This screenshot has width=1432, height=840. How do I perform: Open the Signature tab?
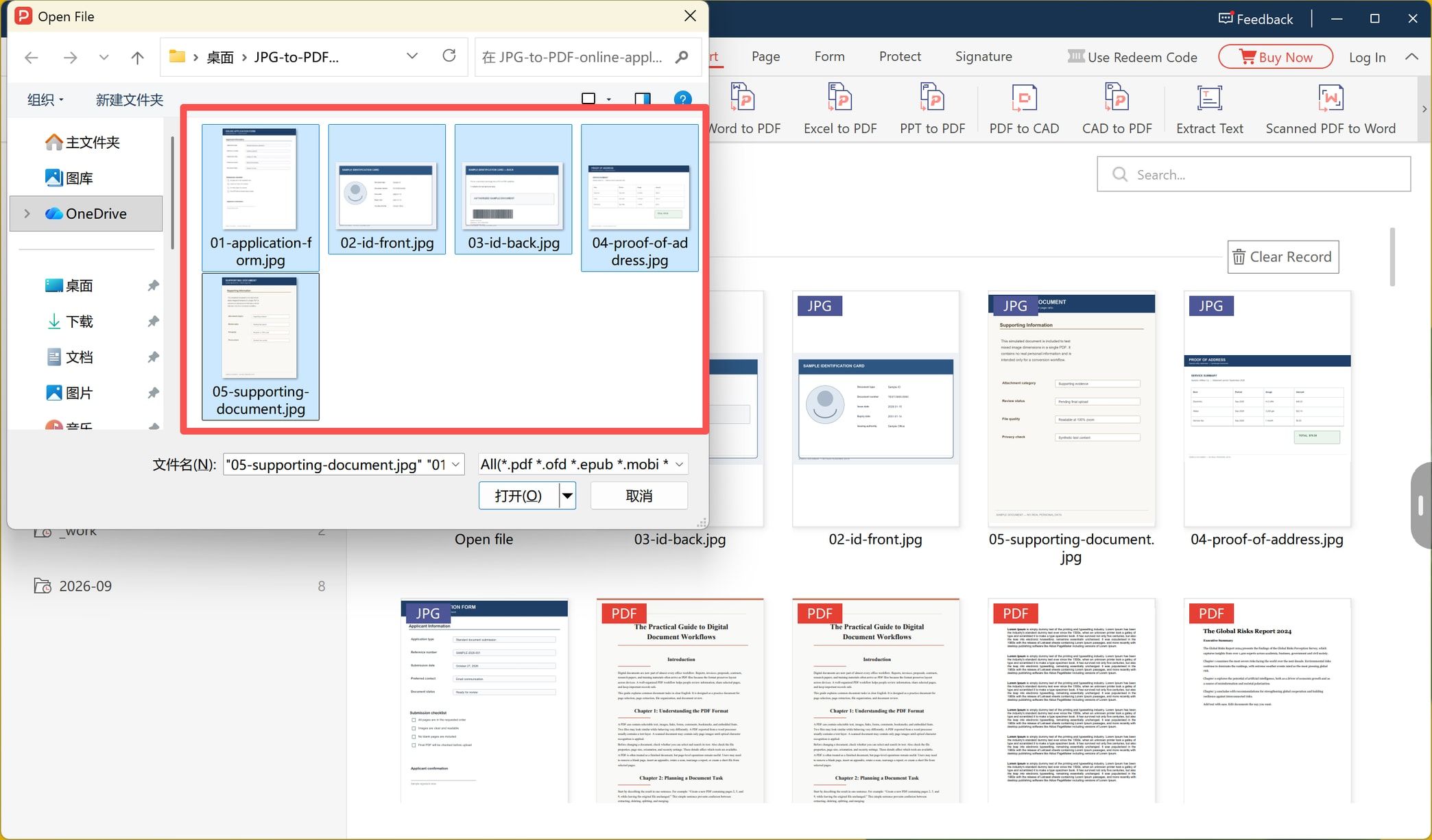[x=983, y=57]
